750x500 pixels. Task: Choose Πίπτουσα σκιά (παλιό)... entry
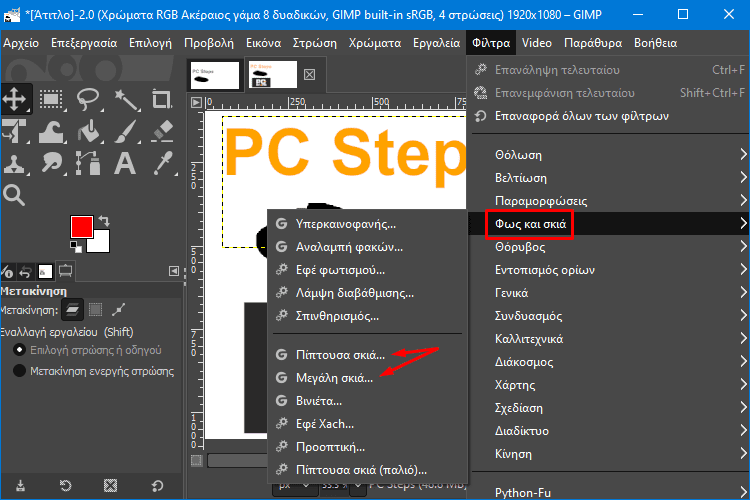pos(367,469)
